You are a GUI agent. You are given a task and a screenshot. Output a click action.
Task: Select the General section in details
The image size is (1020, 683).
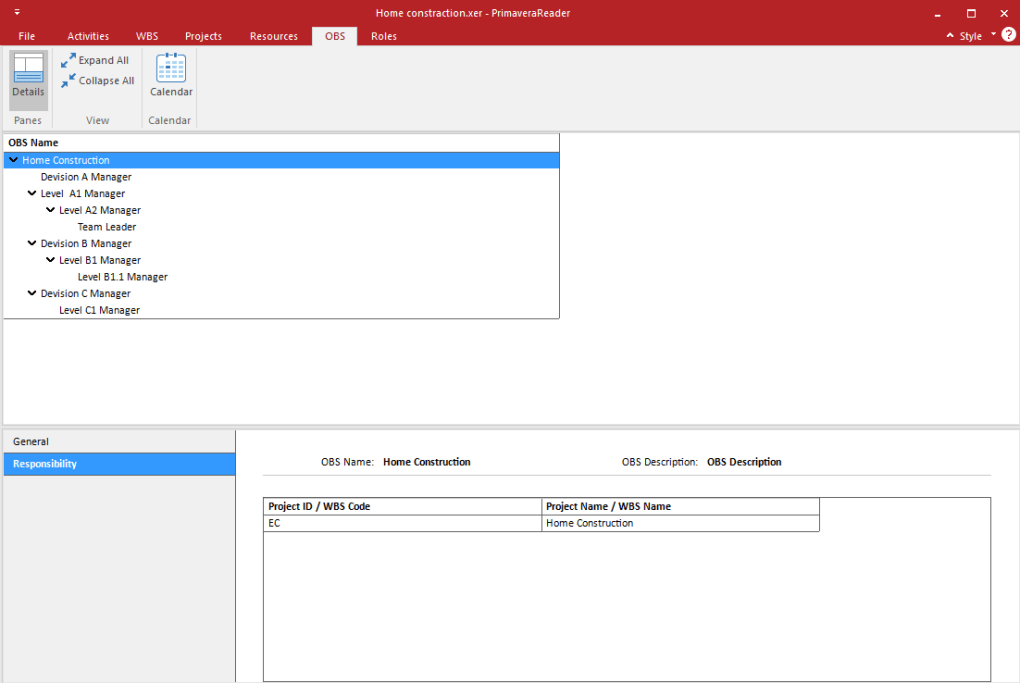click(x=31, y=441)
